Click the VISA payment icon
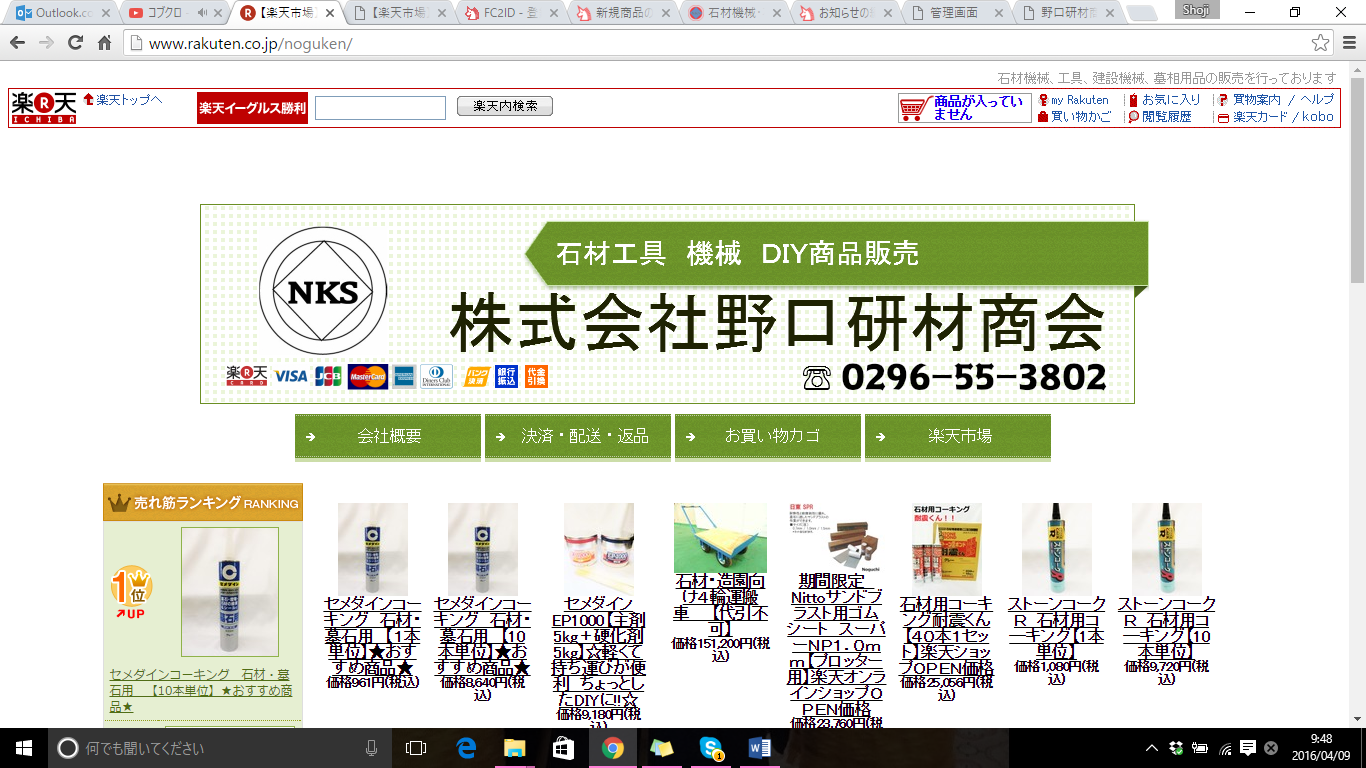Viewport: 1366px width, 768px height. tap(291, 377)
